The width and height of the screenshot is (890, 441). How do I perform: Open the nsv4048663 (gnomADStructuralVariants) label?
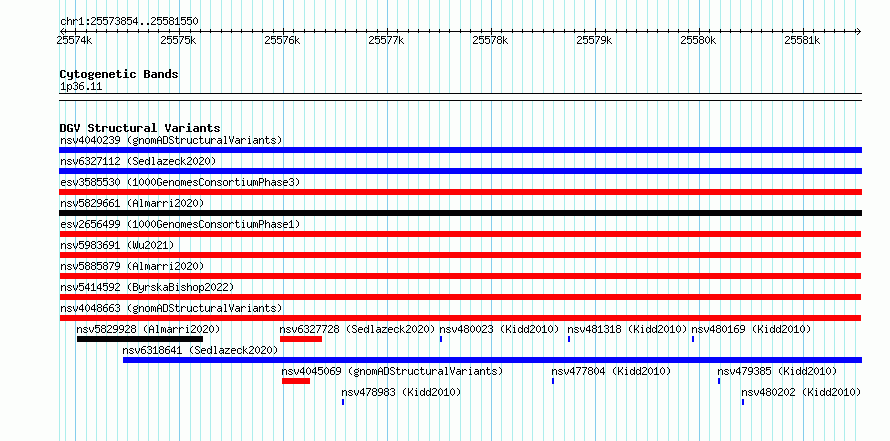pos(171,308)
